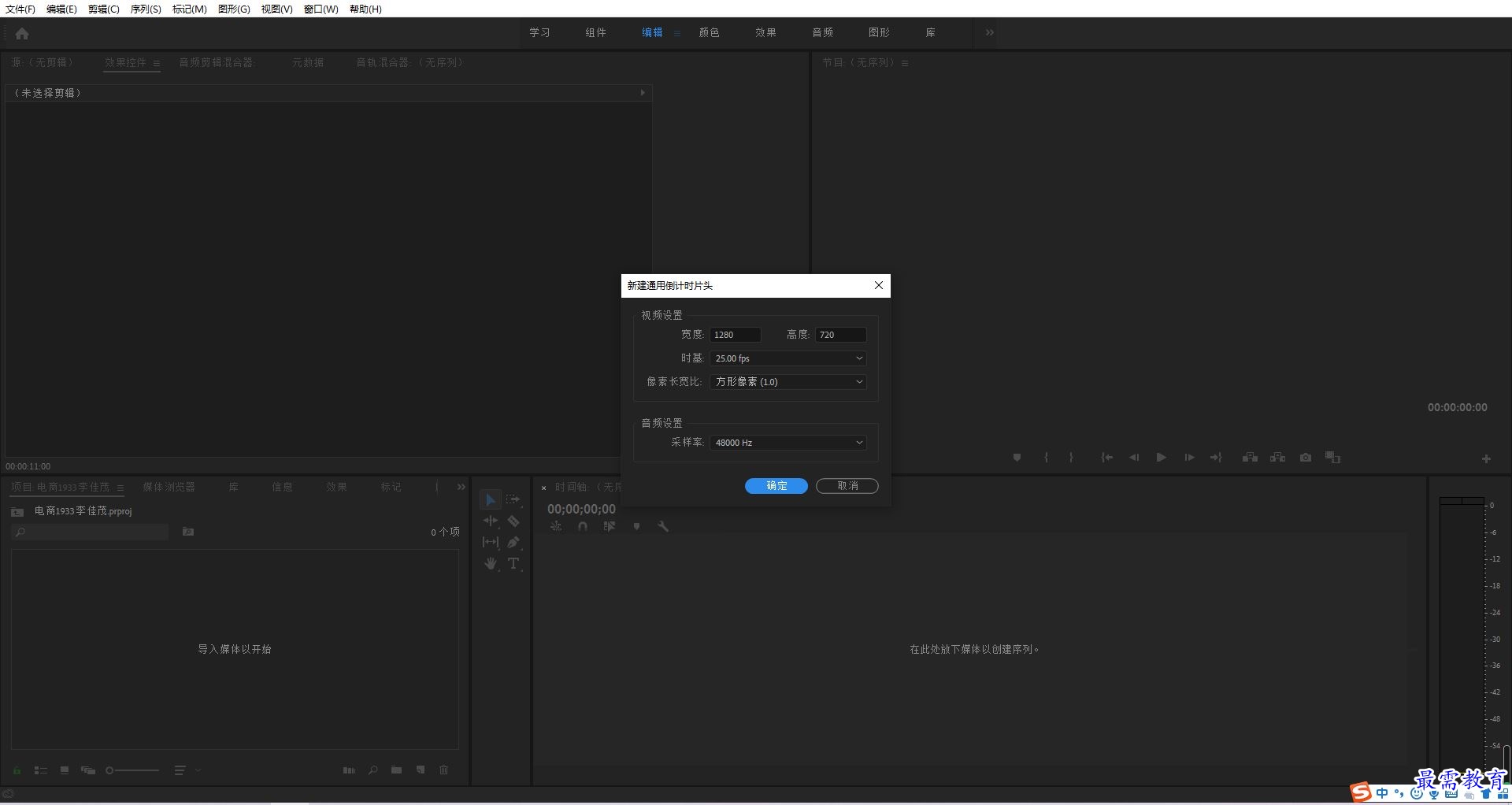Expand project panel group overflow chevrons
Screen dimensions: 1512x805
tap(461, 487)
